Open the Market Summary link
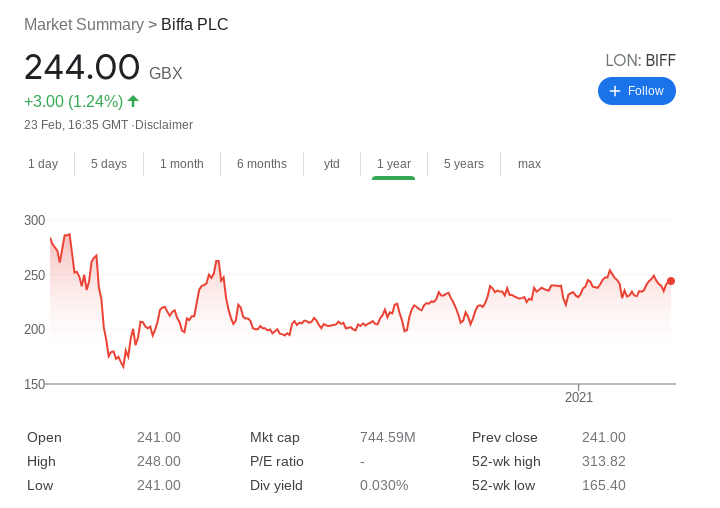Viewport: 720px width, 508px height. [84, 24]
